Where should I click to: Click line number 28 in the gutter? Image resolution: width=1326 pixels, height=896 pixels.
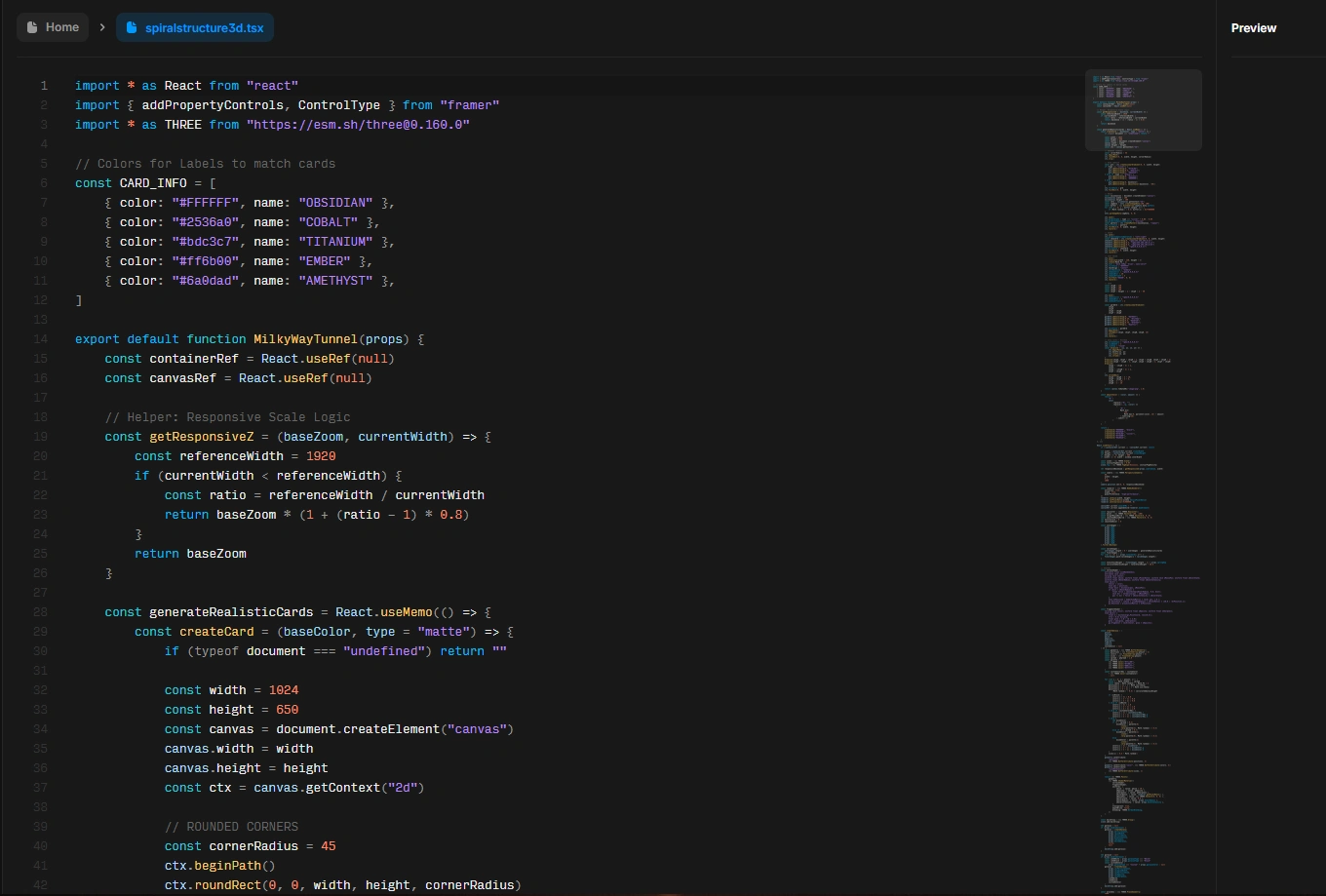pyautogui.click(x=40, y=612)
